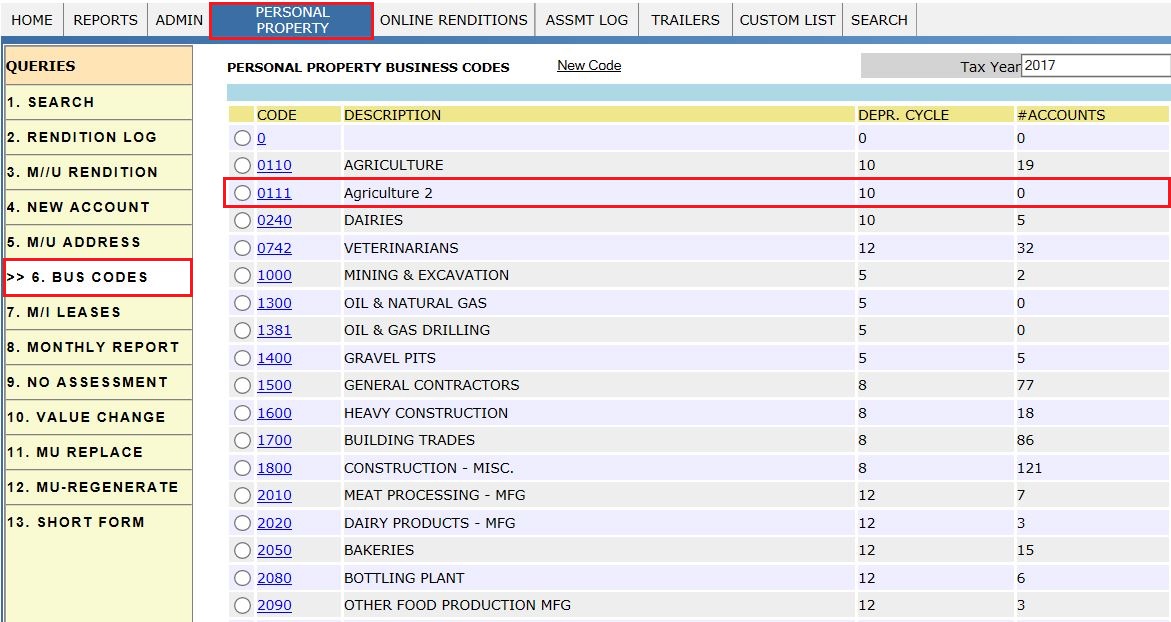Image resolution: width=1171 pixels, height=622 pixels.
Task: Select radio button next to VETERINARIANS row
Action: tap(242, 248)
